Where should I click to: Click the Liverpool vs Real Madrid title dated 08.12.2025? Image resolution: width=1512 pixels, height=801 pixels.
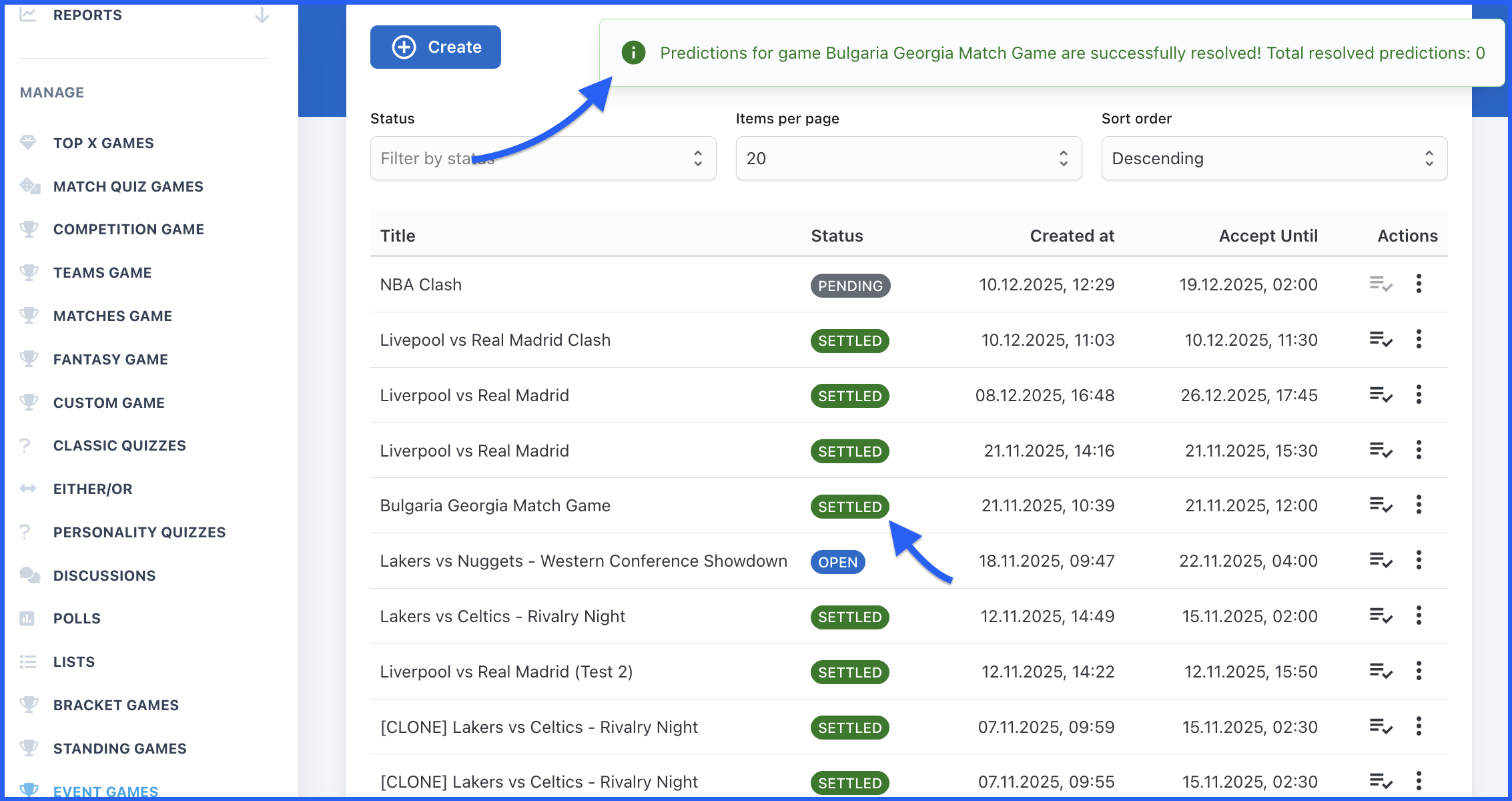[474, 396]
